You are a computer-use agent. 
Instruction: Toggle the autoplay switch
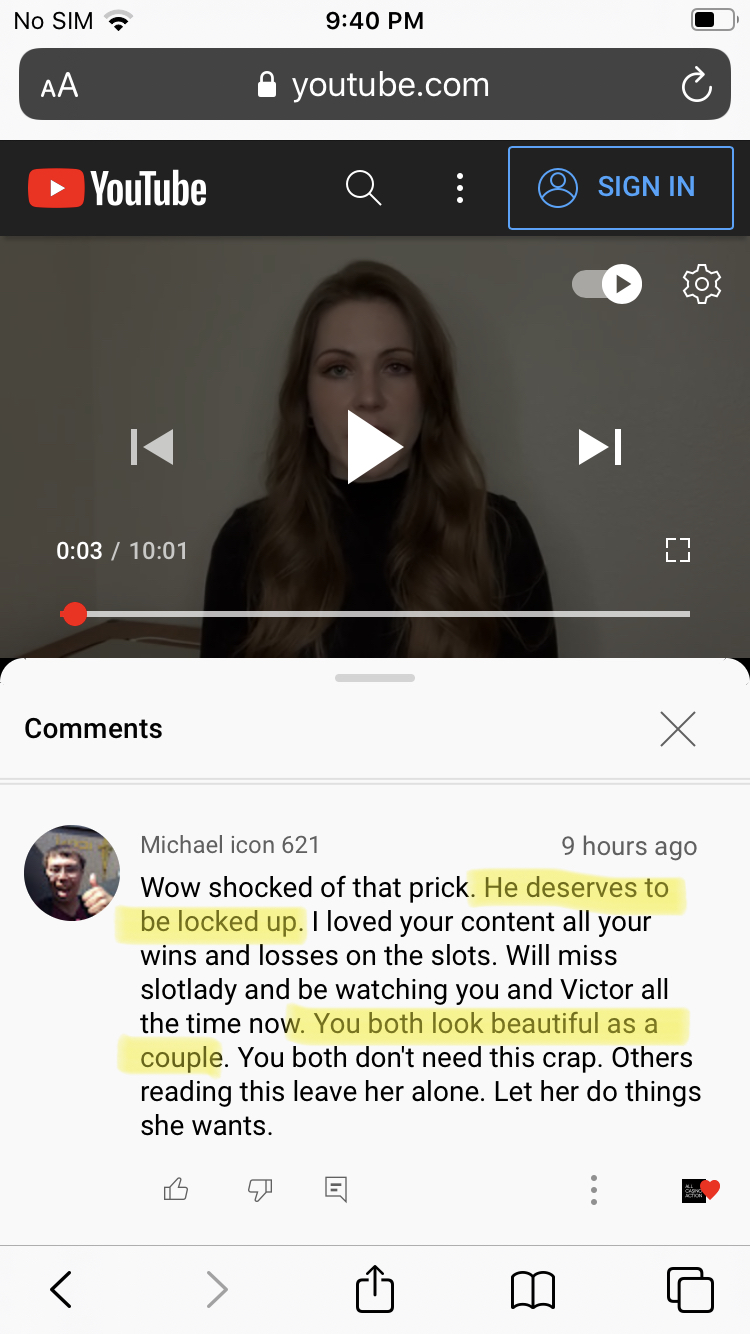click(607, 284)
